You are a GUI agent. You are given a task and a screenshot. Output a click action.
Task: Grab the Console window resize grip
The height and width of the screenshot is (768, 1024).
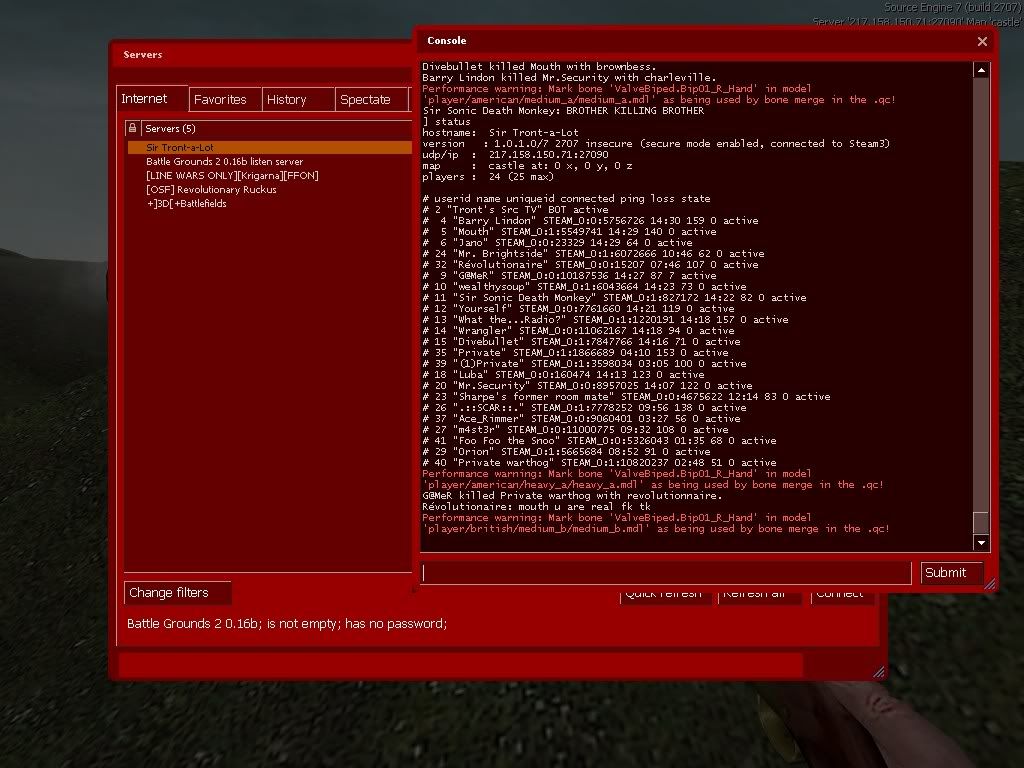pos(990,583)
